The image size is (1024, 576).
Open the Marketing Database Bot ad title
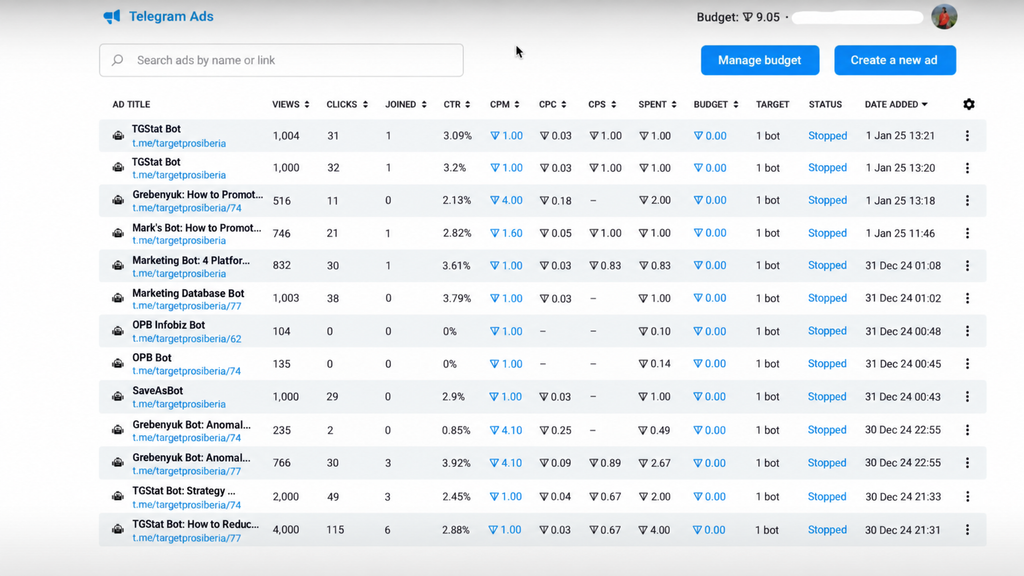pos(188,293)
